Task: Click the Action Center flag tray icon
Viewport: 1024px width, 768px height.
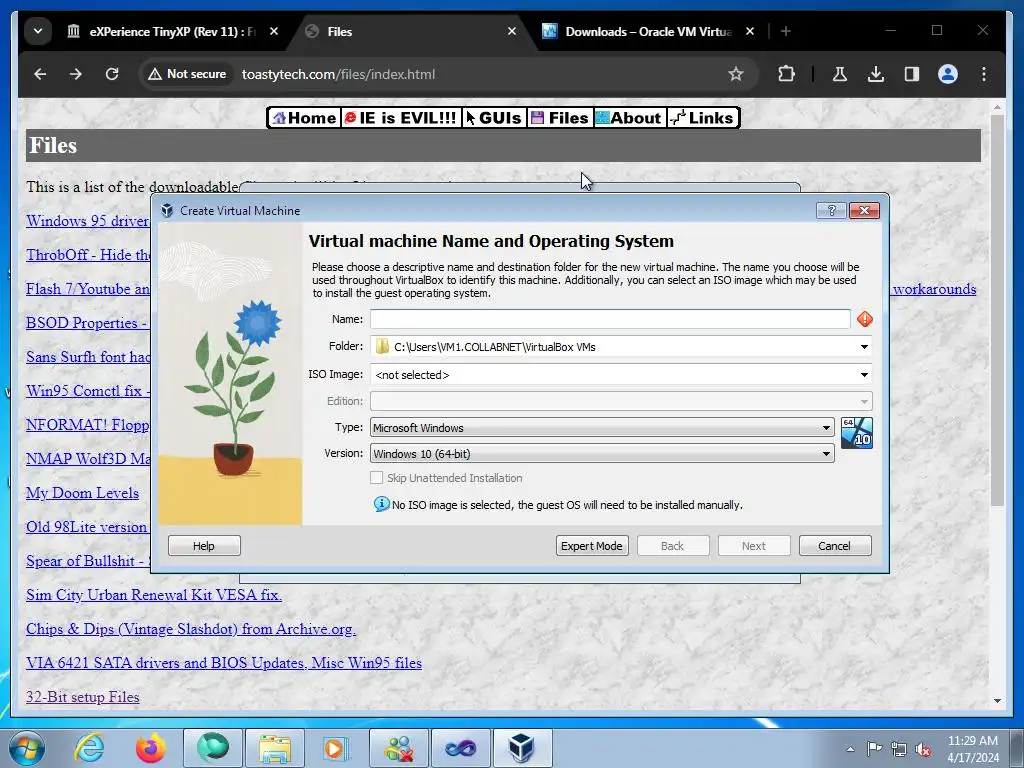Action: [874, 749]
